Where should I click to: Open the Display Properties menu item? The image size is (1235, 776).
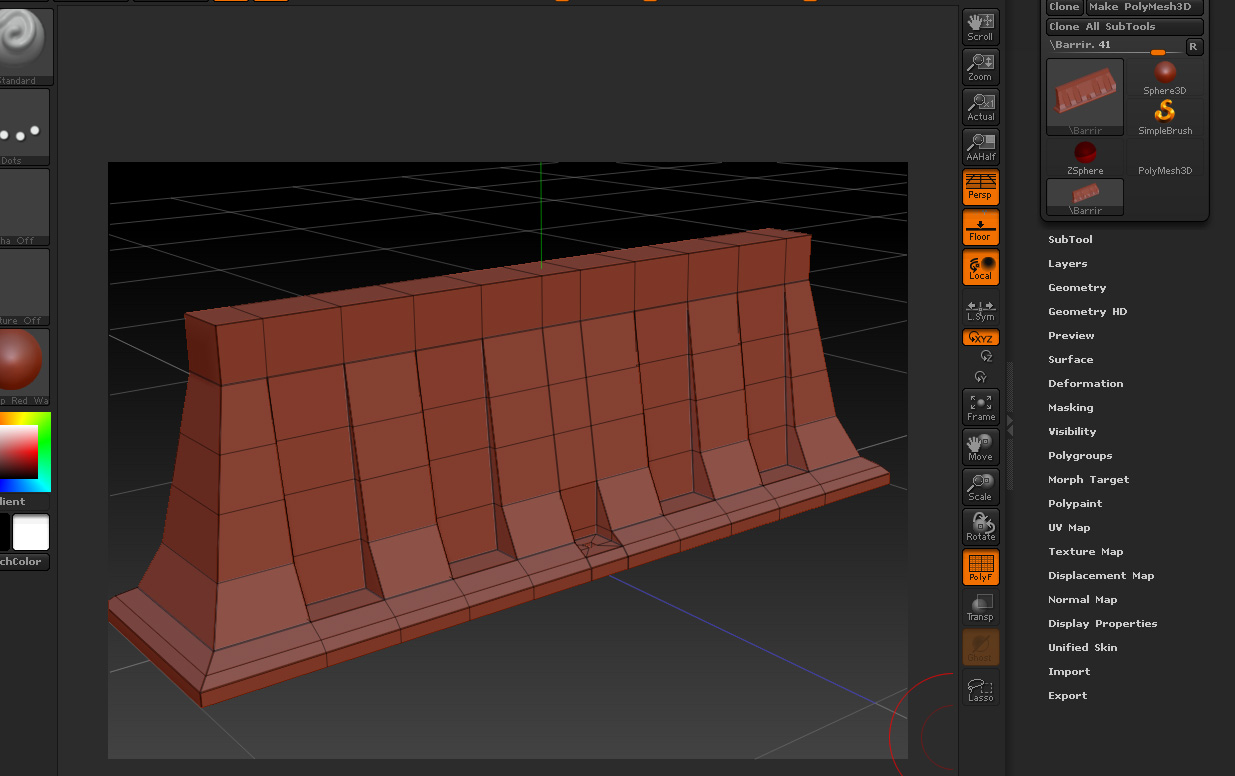[x=1102, y=624]
